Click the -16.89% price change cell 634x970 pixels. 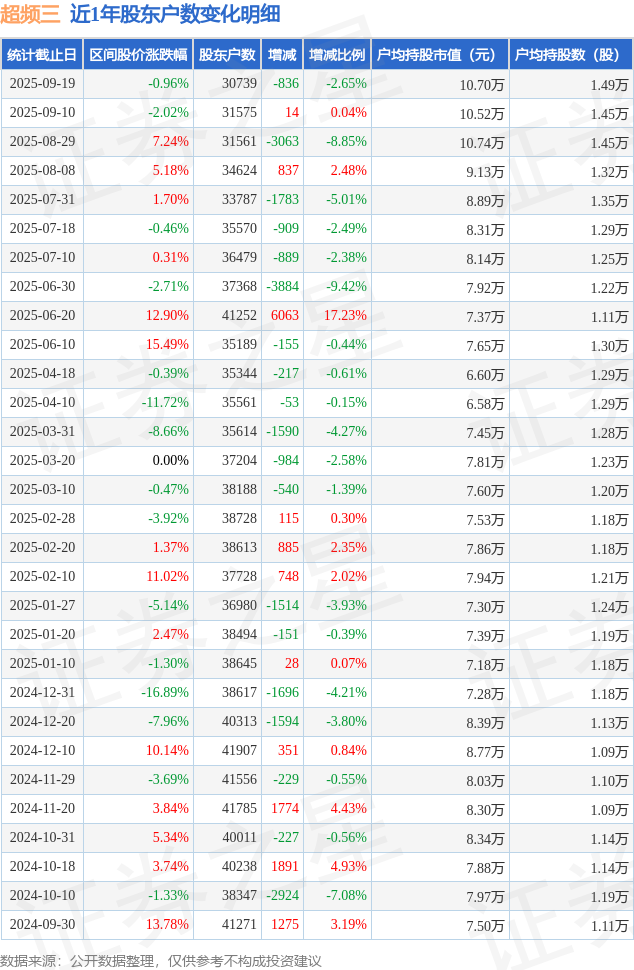[165, 693]
